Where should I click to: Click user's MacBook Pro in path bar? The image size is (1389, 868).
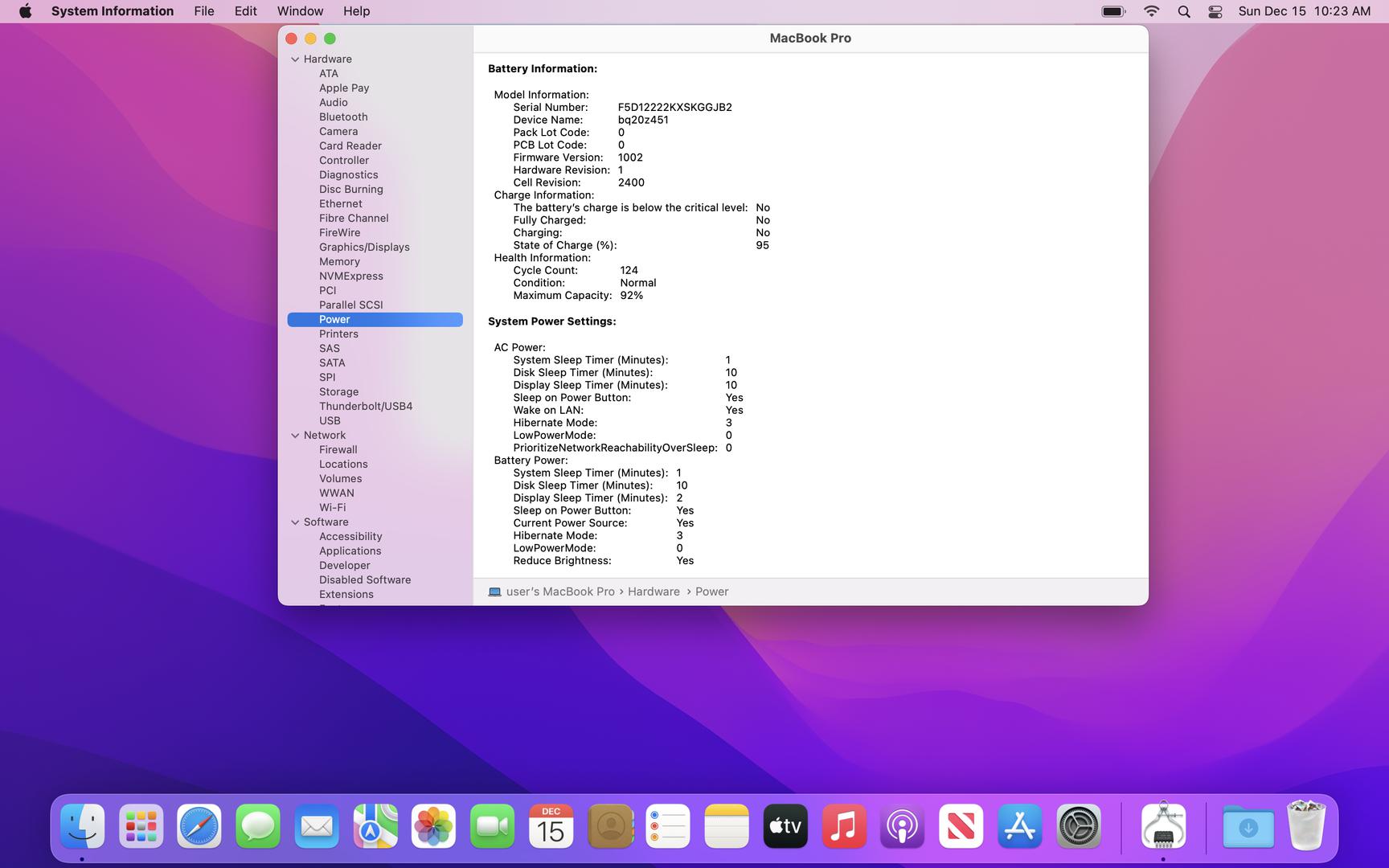tap(559, 592)
